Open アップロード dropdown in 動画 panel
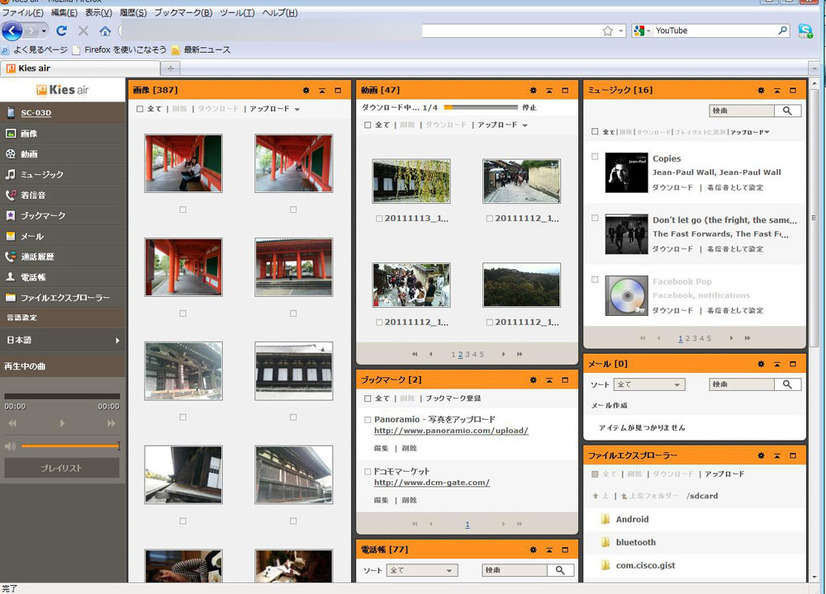Viewport: 826px width, 594px height. [x=503, y=125]
